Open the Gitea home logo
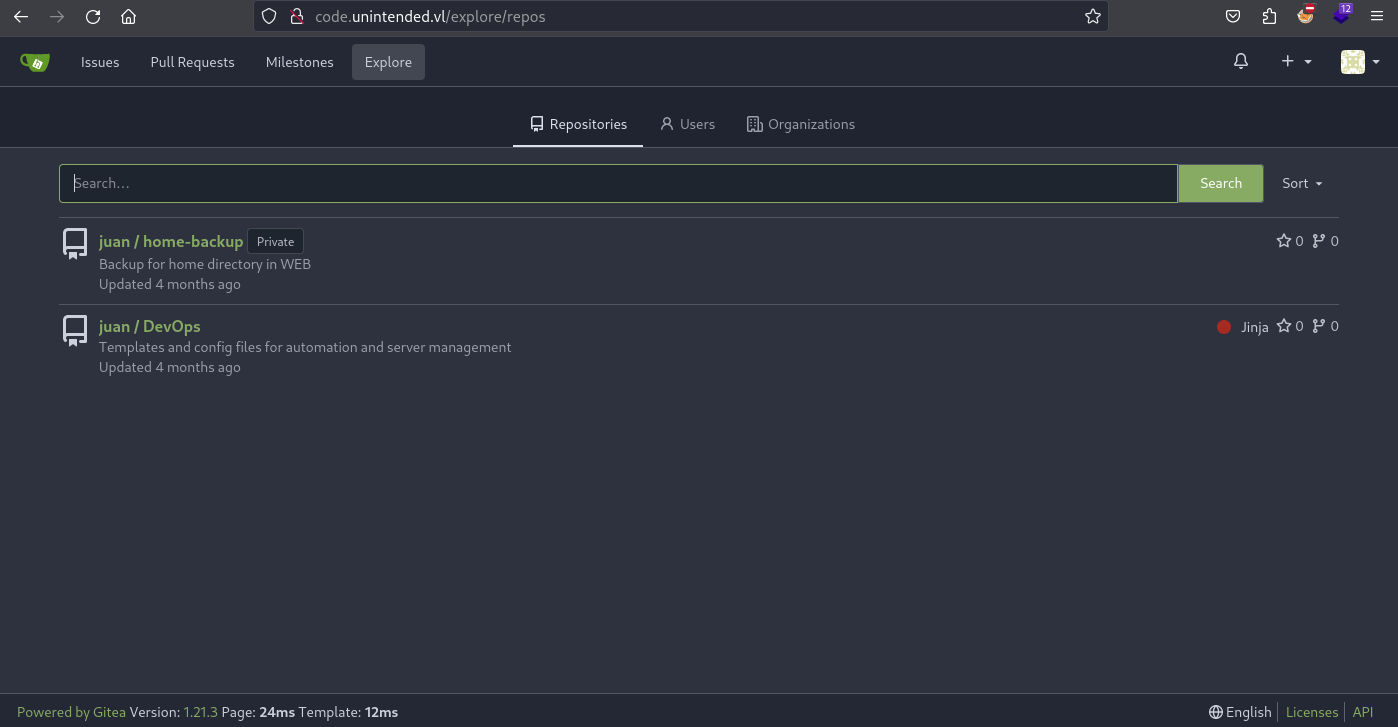 point(35,62)
